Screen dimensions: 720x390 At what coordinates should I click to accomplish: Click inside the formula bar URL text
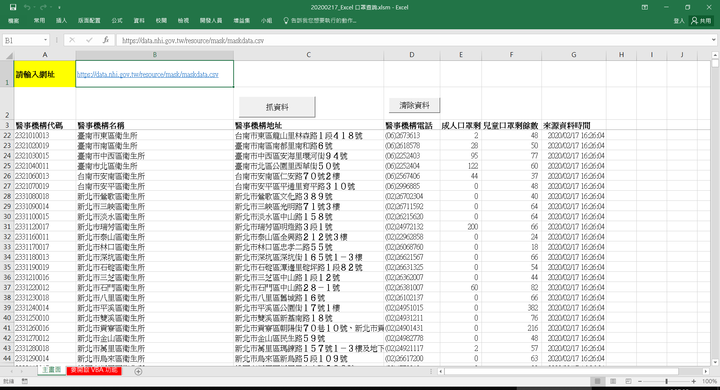(x=193, y=40)
